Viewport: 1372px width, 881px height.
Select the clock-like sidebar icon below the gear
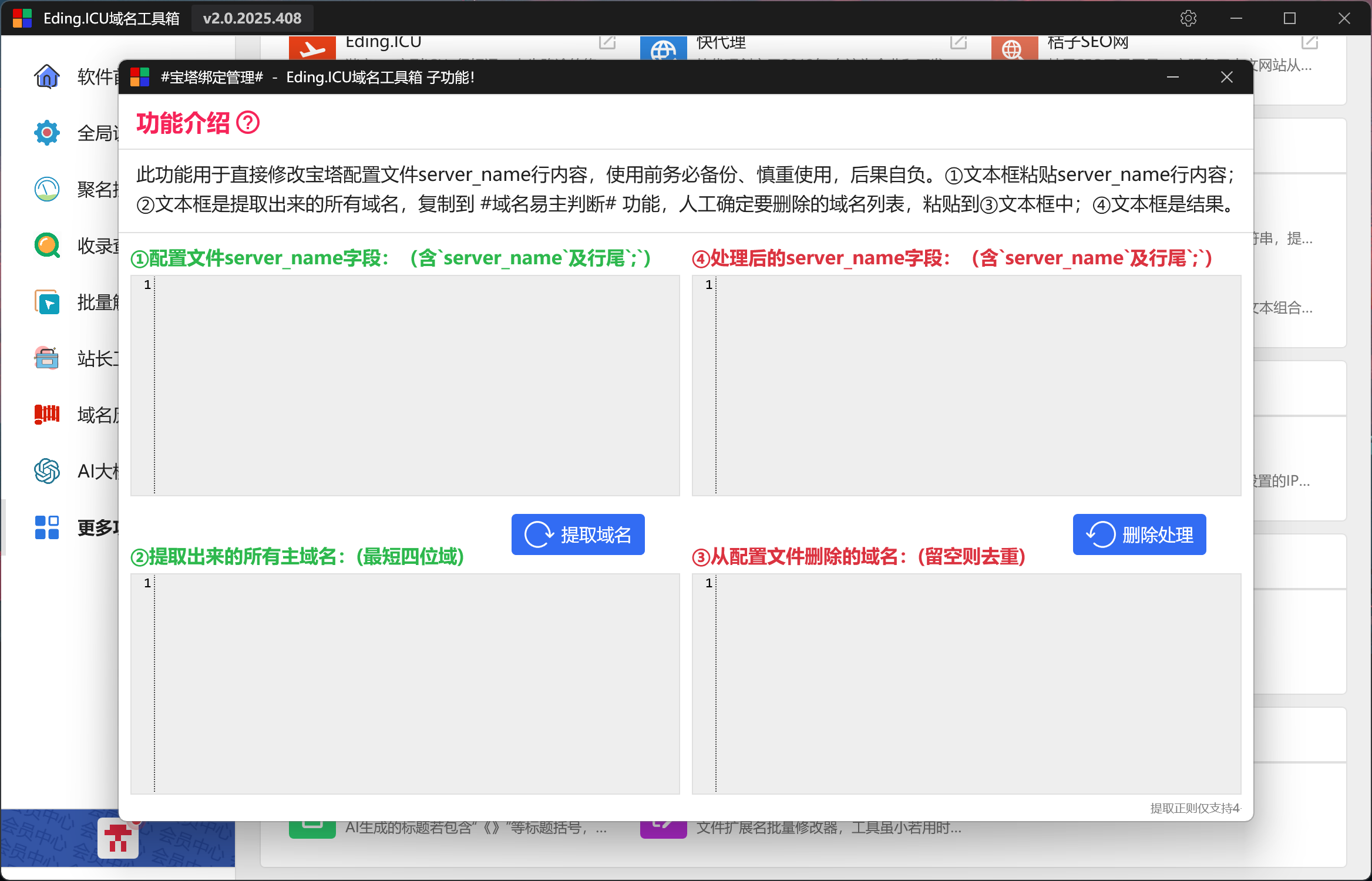pyautogui.click(x=47, y=189)
